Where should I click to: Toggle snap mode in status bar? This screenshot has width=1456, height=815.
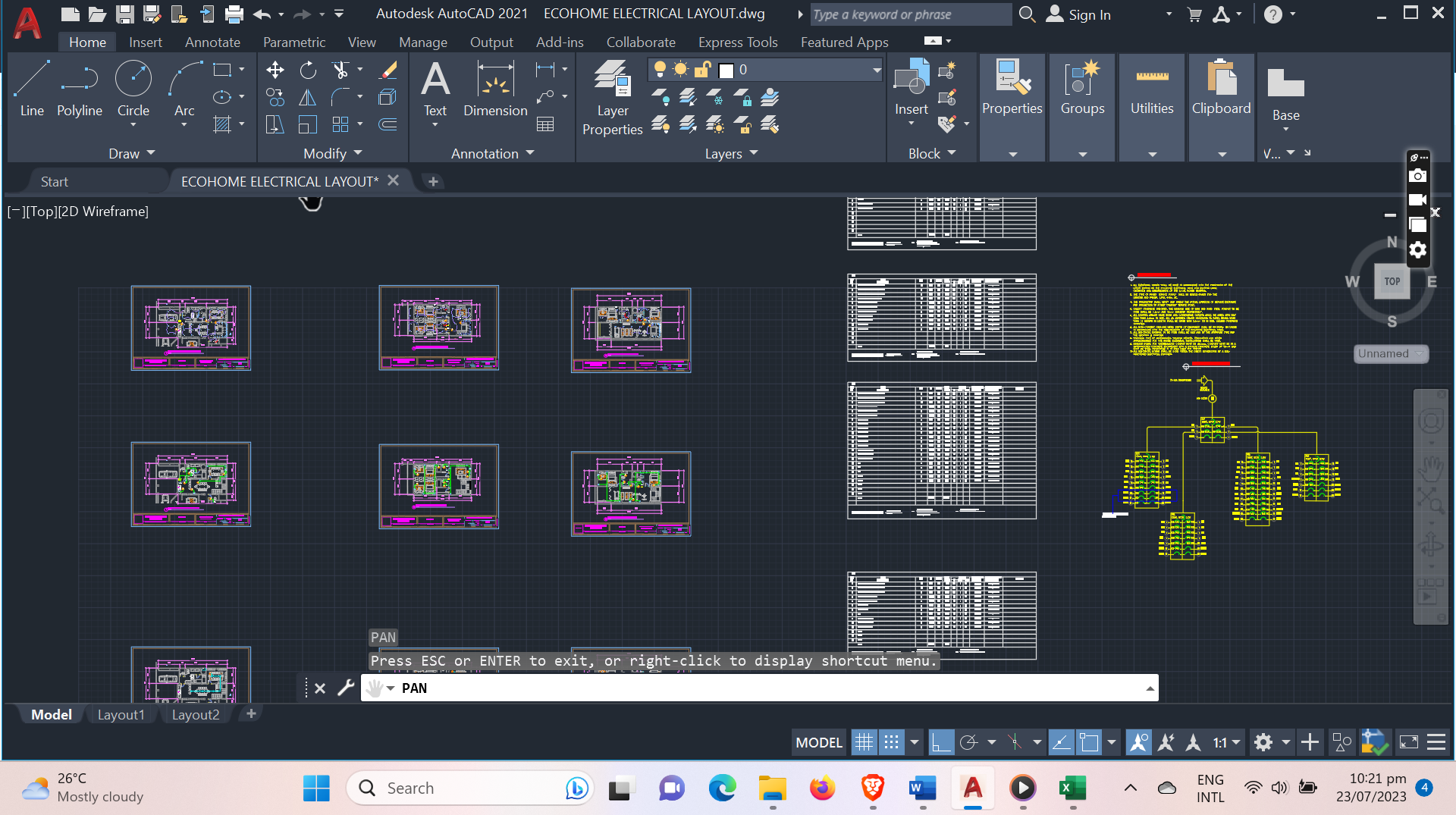[892, 742]
